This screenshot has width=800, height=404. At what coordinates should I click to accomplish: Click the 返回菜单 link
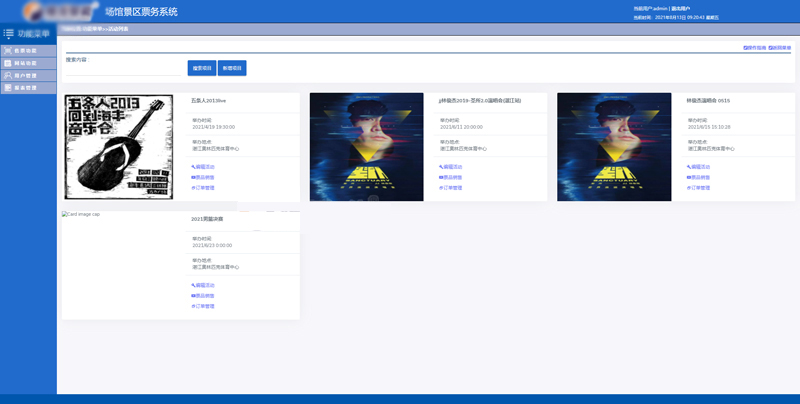[x=780, y=47]
